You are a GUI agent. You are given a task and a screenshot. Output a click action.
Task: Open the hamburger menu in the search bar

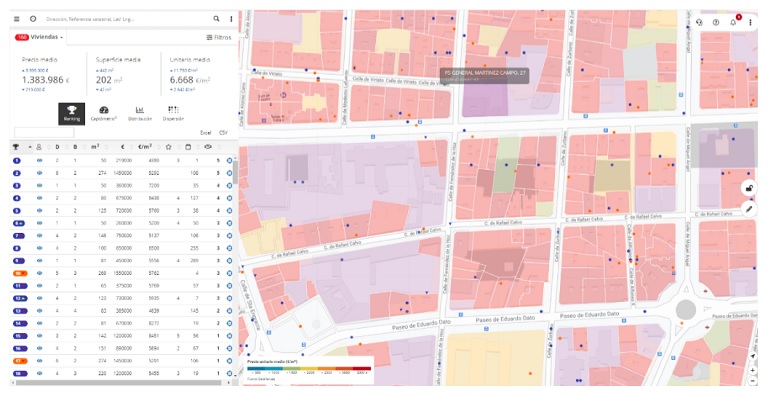[17, 19]
